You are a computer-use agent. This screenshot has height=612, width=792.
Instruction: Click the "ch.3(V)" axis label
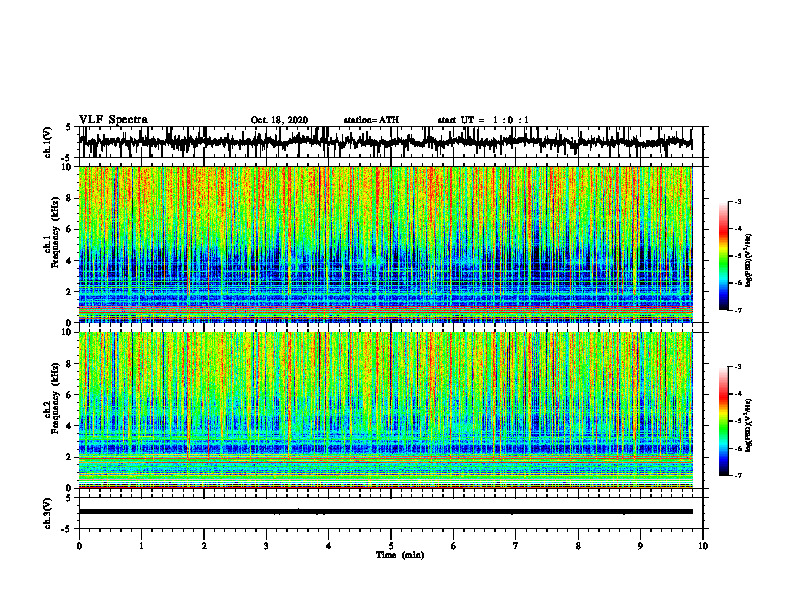48,514
